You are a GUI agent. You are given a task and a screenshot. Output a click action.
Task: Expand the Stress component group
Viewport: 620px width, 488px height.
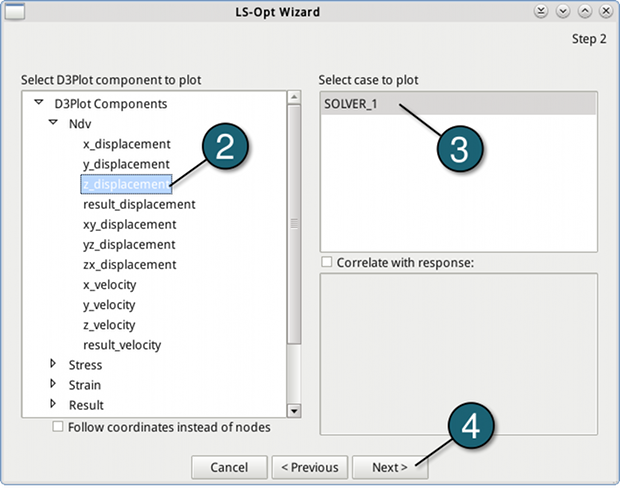pyautogui.click(x=53, y=364)
